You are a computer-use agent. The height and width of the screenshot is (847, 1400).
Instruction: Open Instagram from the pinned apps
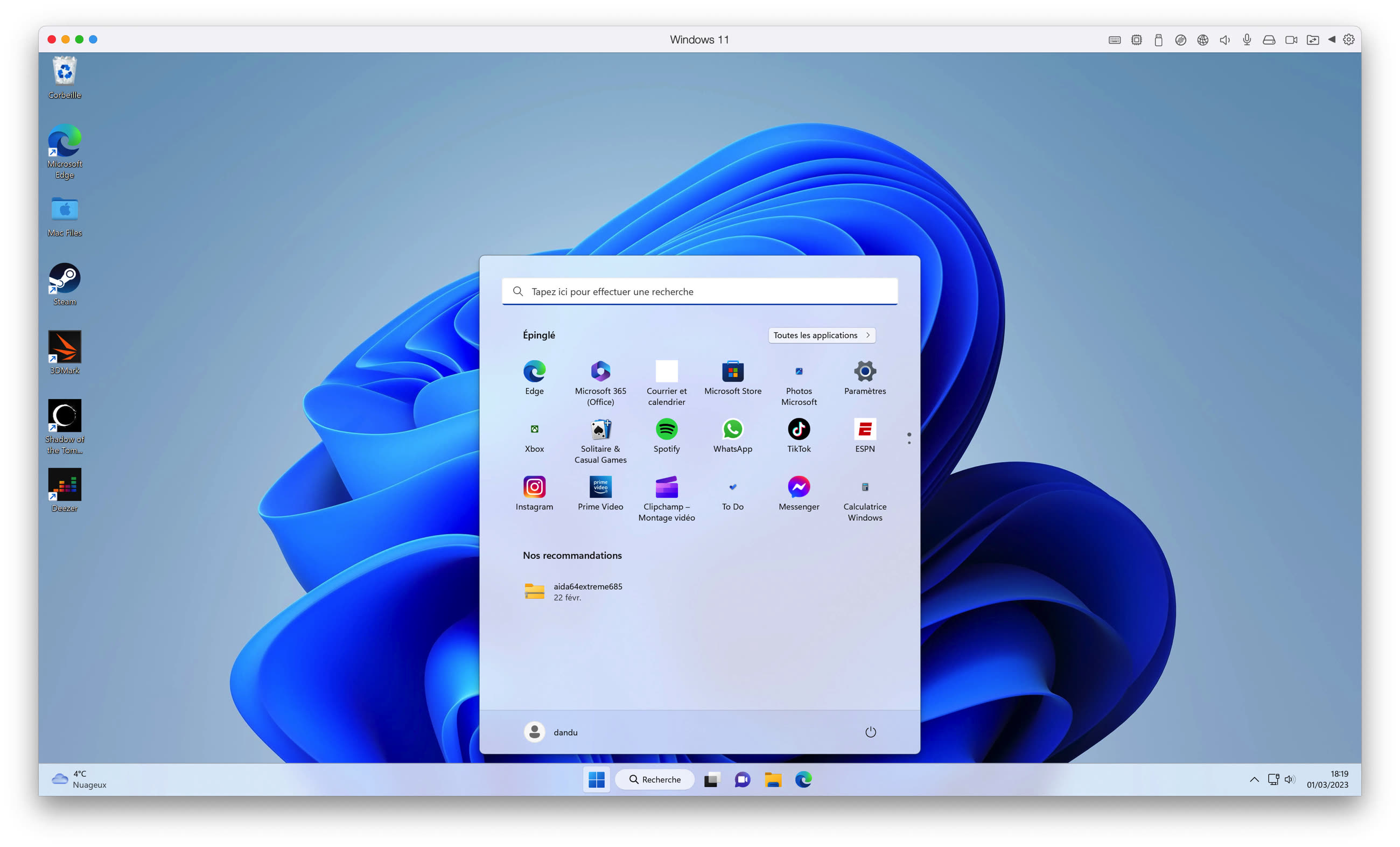click(x=534, y=494)
